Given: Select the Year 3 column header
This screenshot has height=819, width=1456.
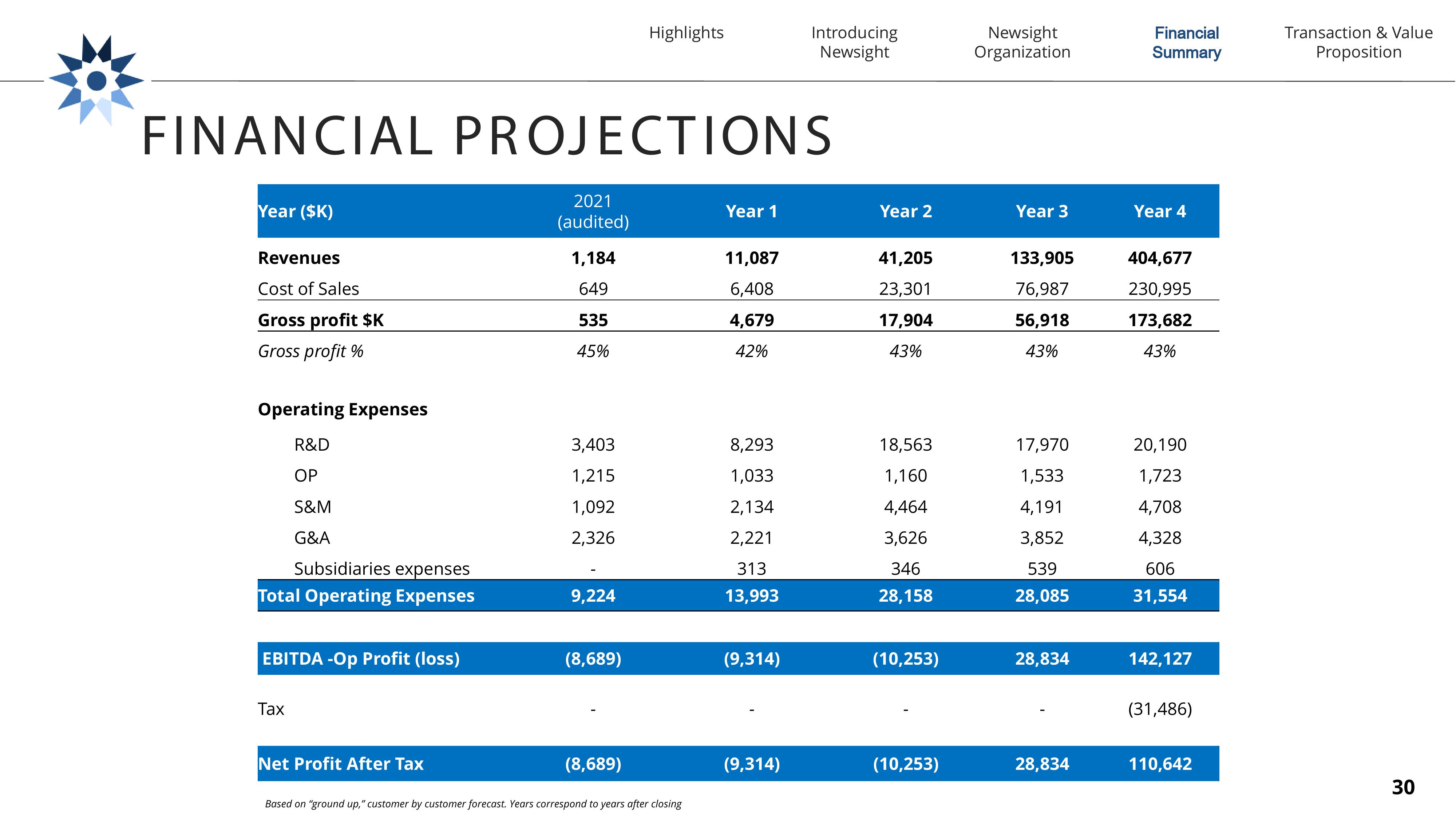Looking at the screenshot, I should 1042,211.
